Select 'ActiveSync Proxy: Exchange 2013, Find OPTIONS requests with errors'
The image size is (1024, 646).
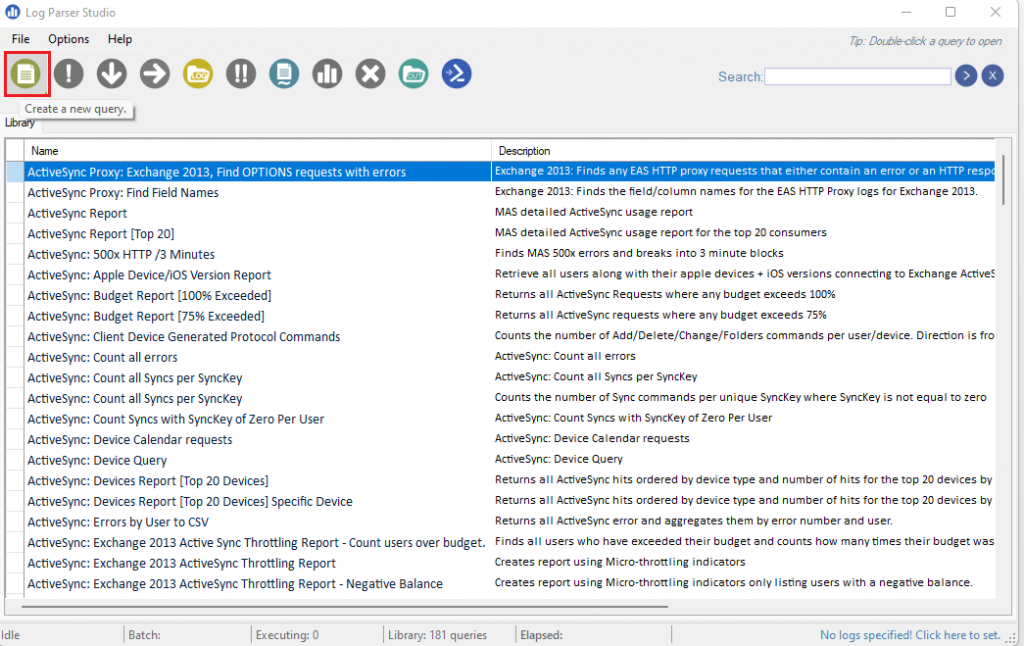(x=217, y=172)
